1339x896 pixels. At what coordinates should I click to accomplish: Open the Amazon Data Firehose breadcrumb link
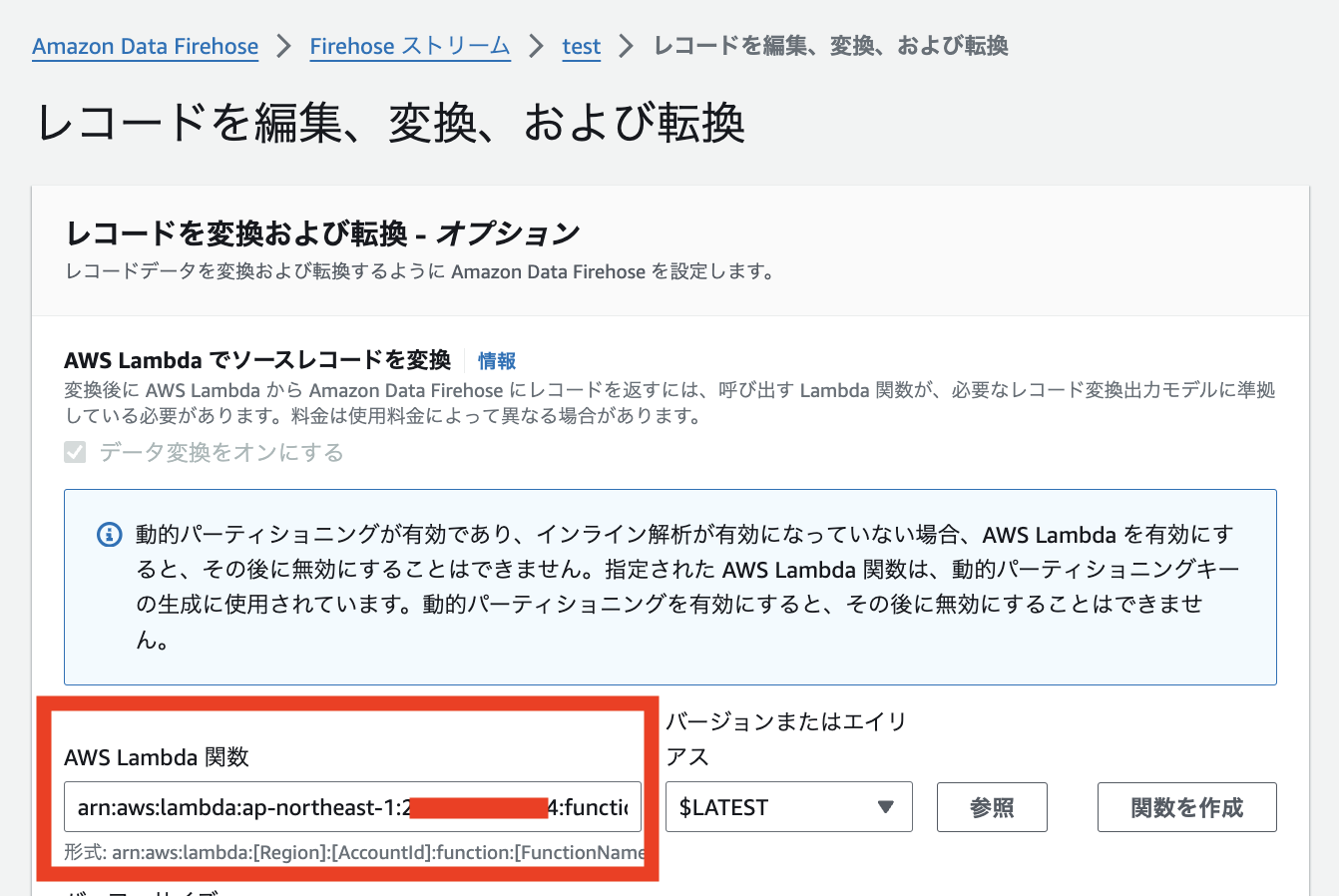pyautogui.click(x=145, y=46)
